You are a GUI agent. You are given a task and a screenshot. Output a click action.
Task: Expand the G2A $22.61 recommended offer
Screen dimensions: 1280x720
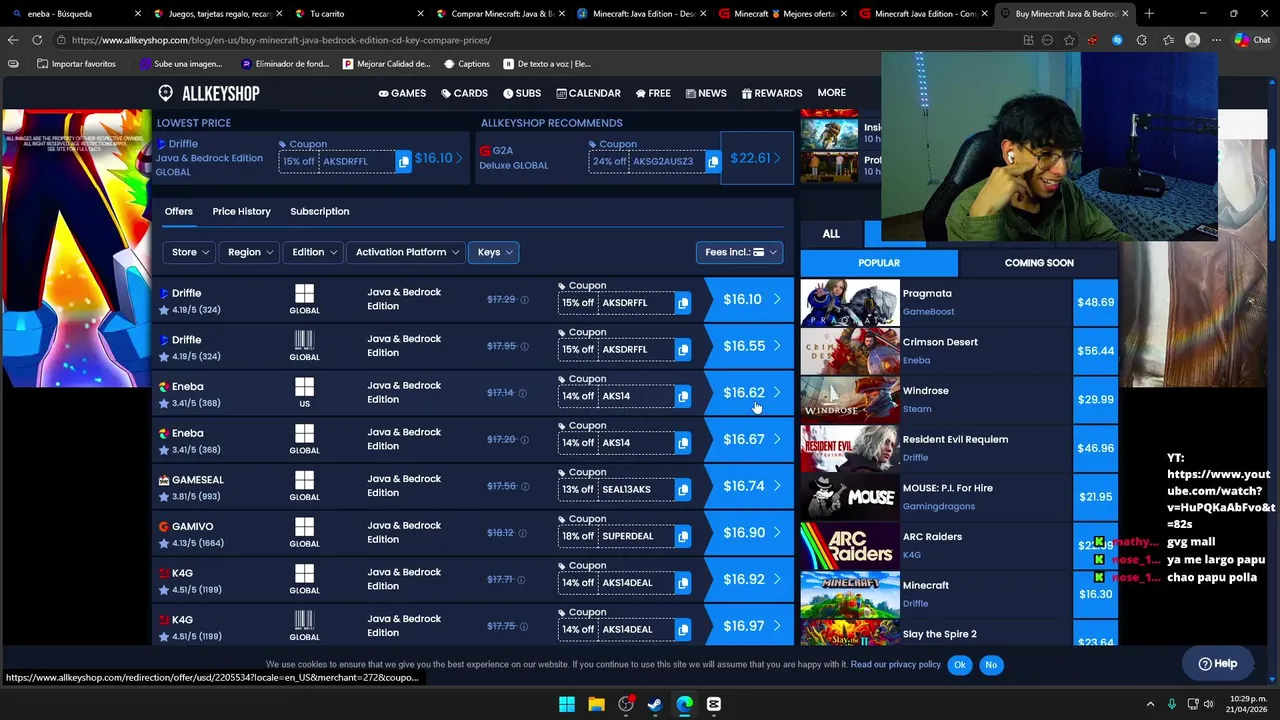(757, 158)
